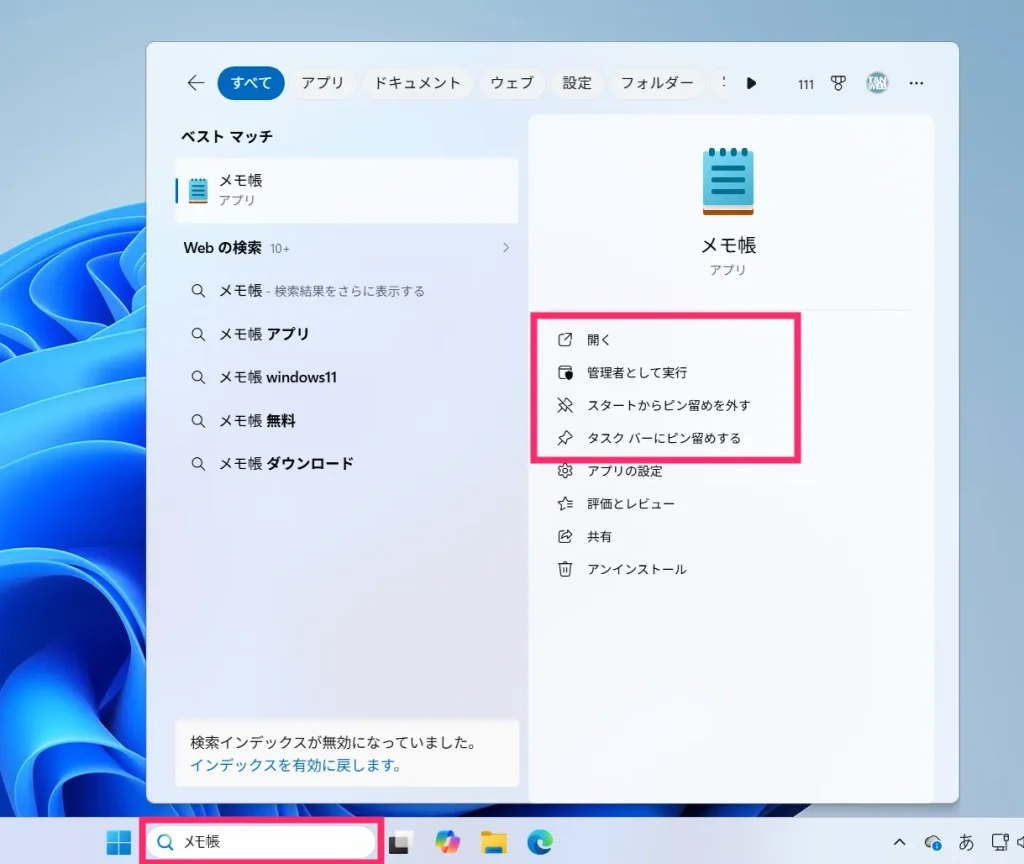Open Task View on the taskbar

click(x=400, y=842)
